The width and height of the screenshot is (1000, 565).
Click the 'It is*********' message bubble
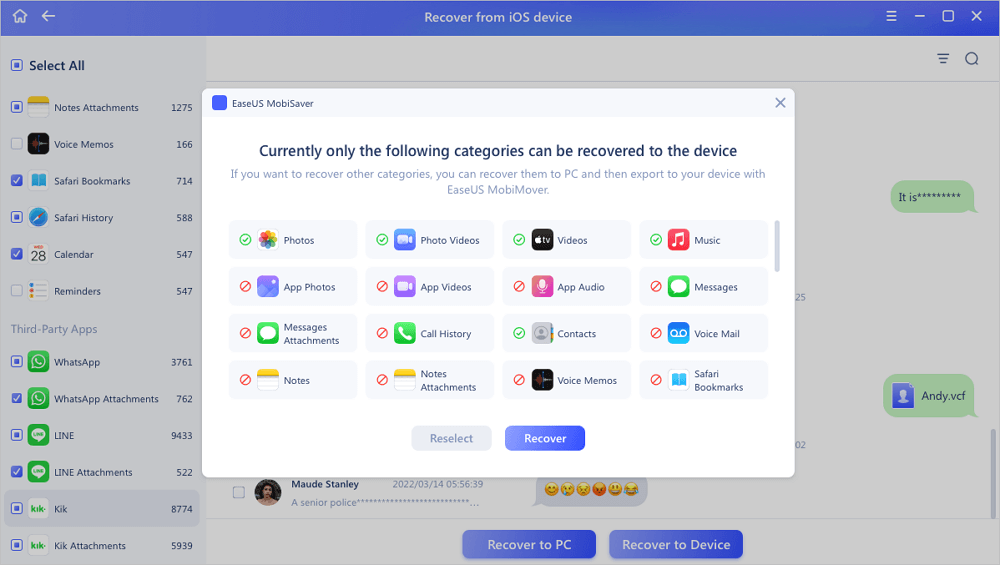click(932, 196)
